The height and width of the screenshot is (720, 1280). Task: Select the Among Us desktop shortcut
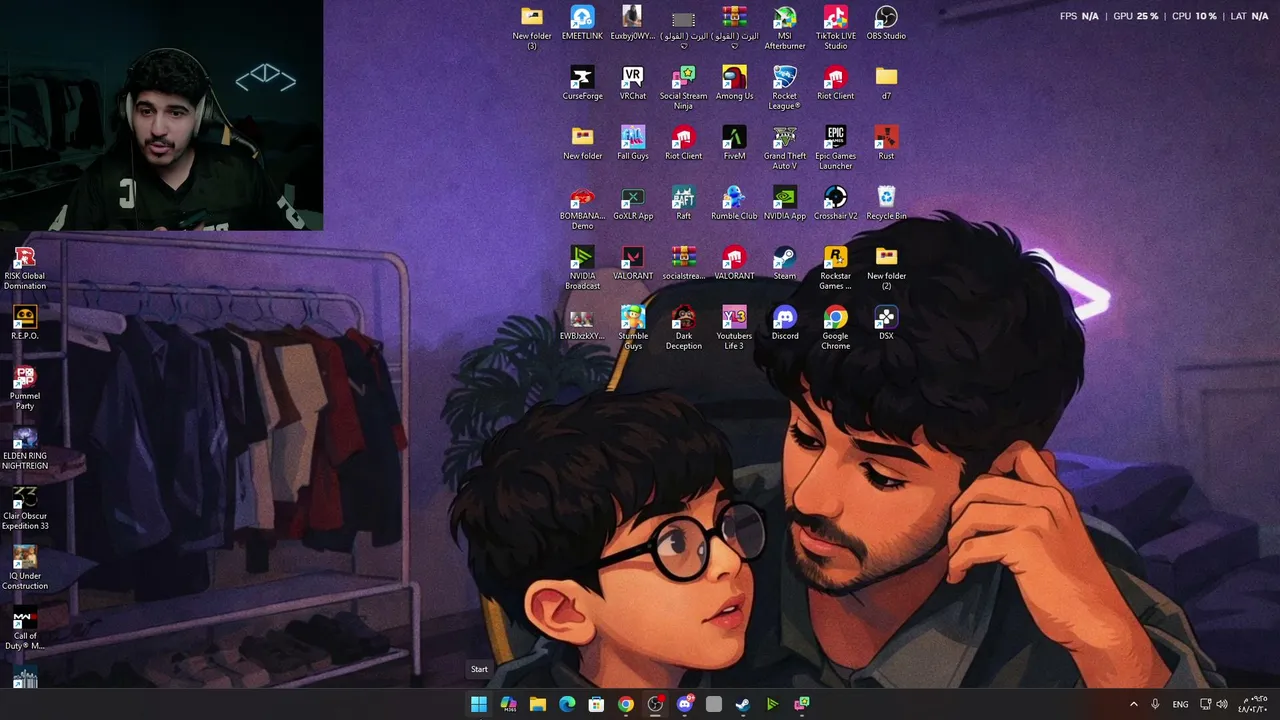(734, 84)
